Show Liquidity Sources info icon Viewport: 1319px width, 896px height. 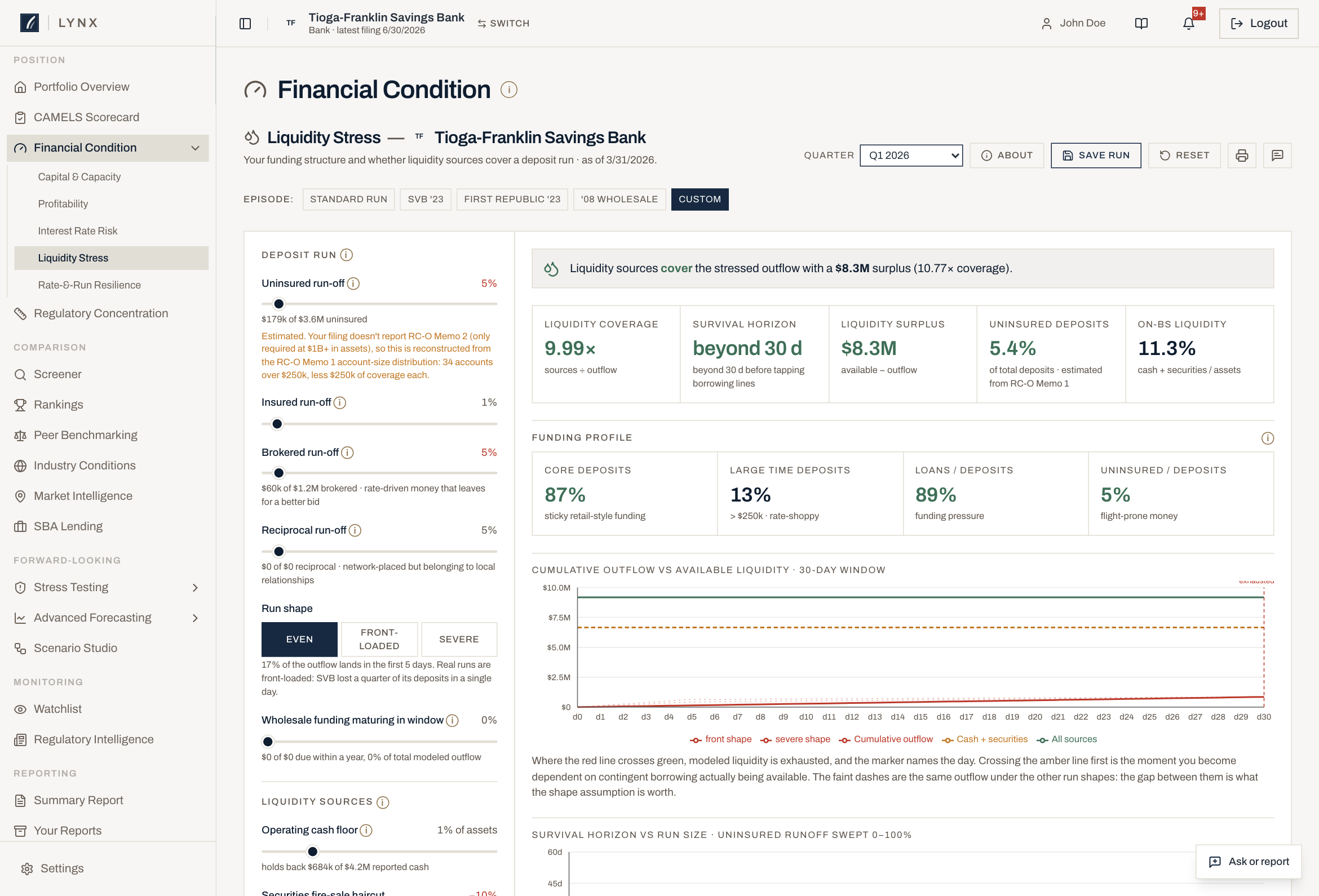coord(383,802)
